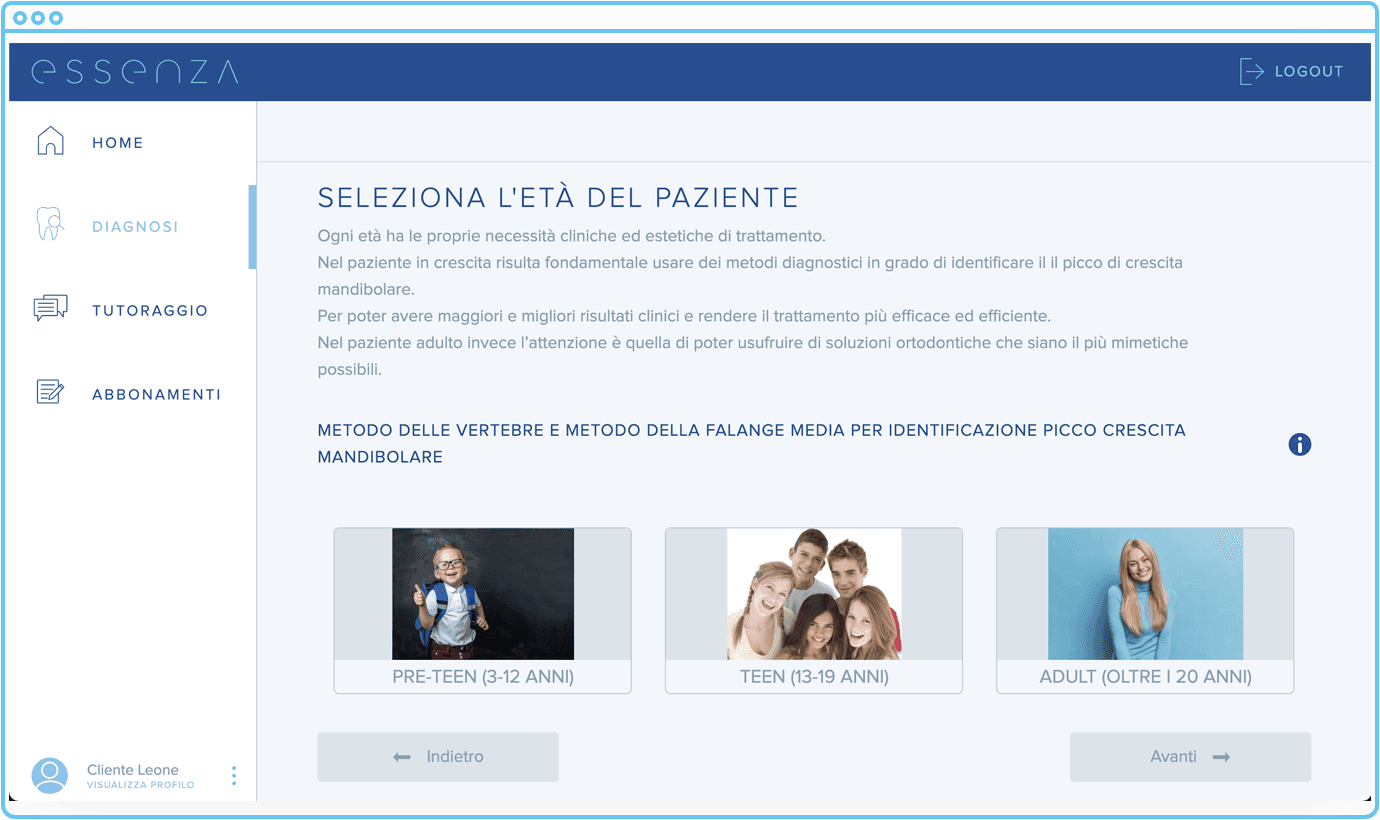Screen dimensions: 1380x820
Task: Click the third window control dot
Action: (x=56, y=18)
